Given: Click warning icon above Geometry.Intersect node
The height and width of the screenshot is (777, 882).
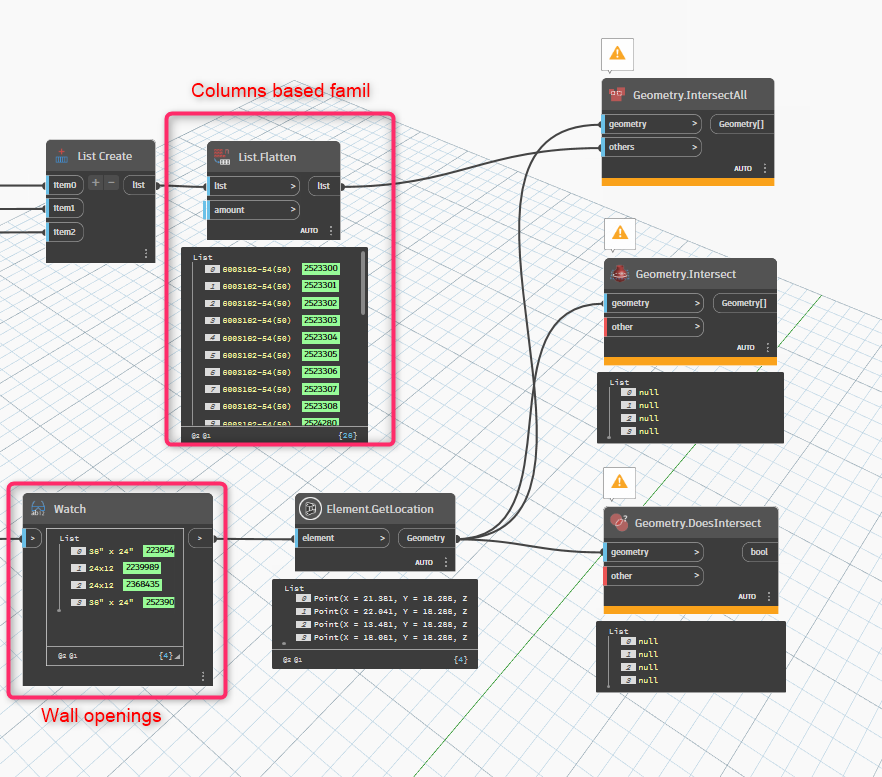Looking at the screenshot, I should click(x=620, y=232).
